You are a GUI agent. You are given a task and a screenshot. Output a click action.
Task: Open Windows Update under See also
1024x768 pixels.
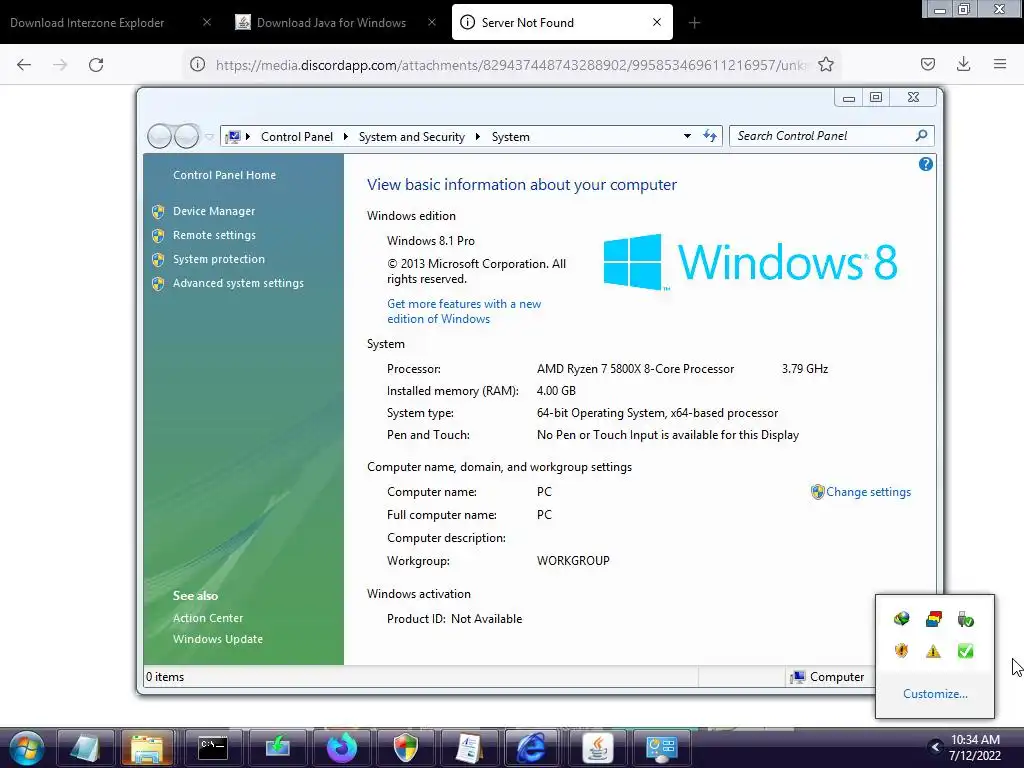click(x=217, y=639)
